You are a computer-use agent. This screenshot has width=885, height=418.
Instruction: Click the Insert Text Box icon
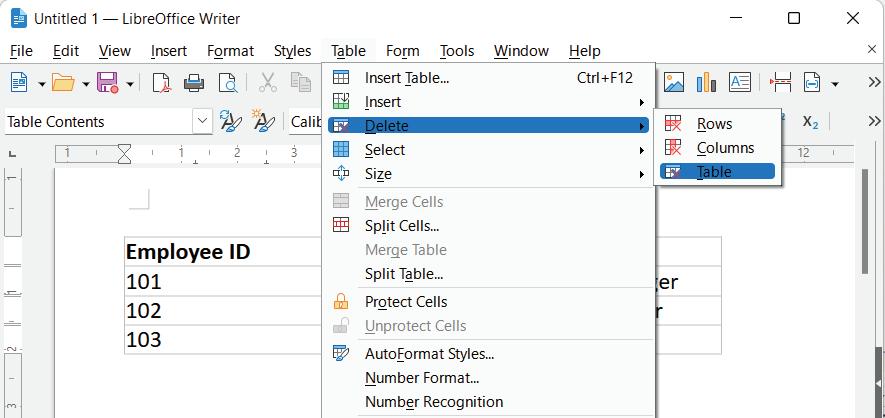click(740, 83)
